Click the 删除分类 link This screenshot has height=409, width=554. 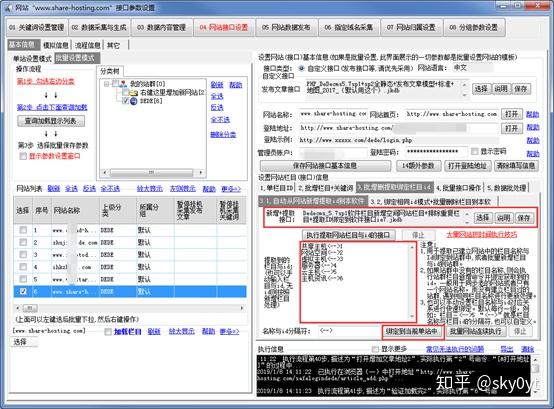point(223,134)
